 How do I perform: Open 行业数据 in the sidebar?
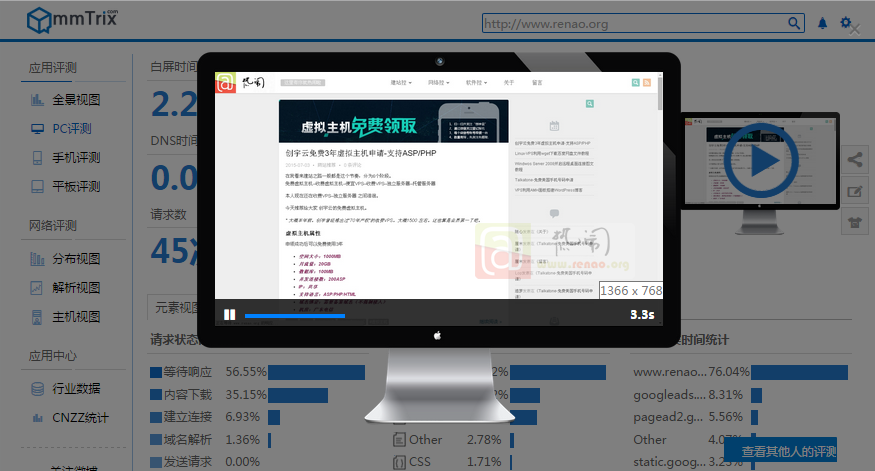76,388
